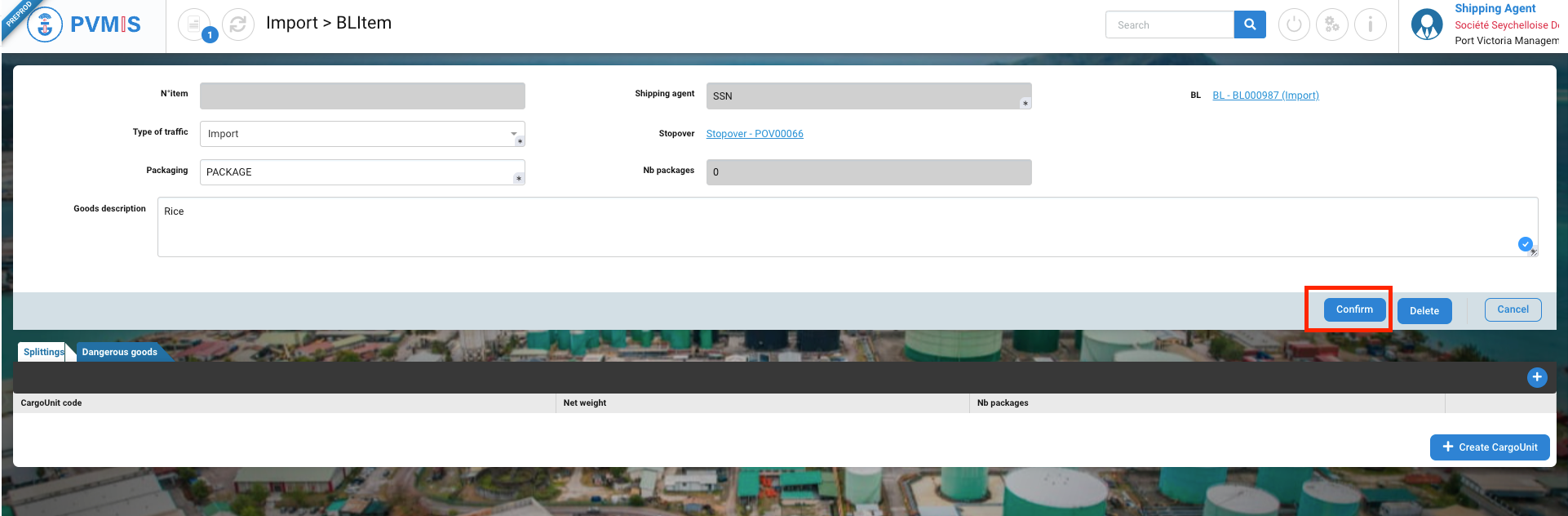Screen dimensions: 1568x516
Task: Open the Packaging combo box
Action: [361, 172]
